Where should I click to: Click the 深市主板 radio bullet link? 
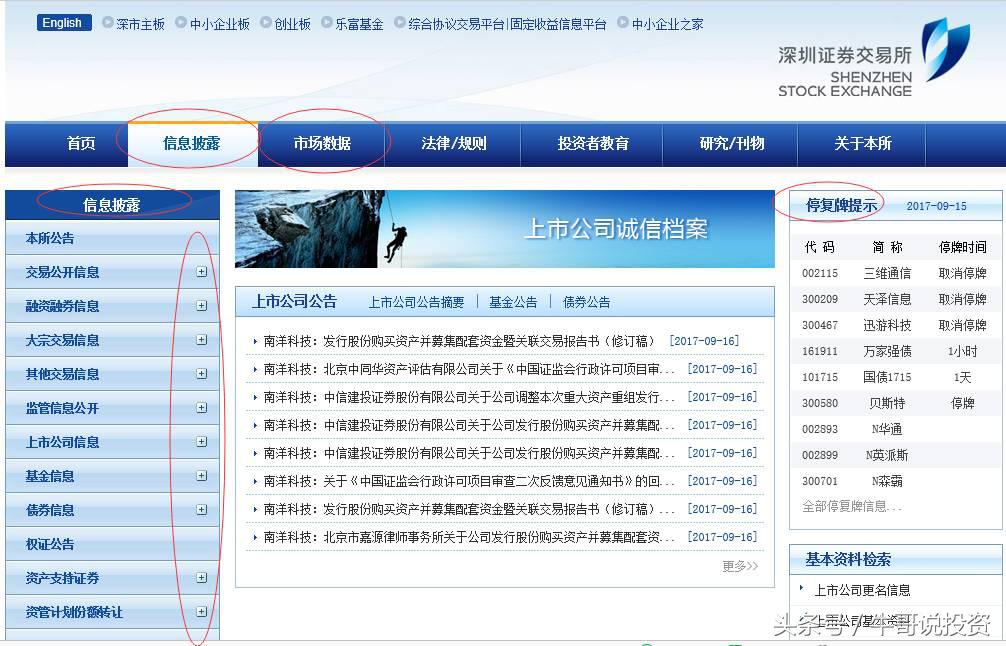click(x=134, y=24)
